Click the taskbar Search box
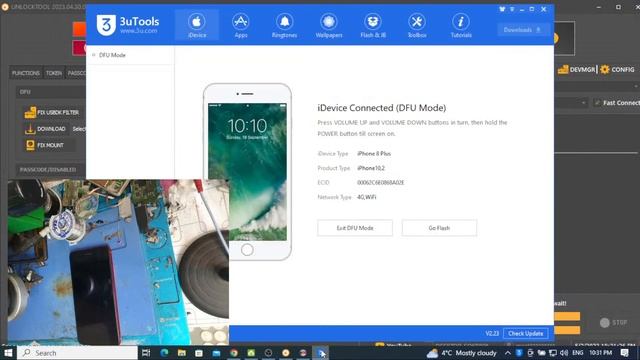 (78, 353)
